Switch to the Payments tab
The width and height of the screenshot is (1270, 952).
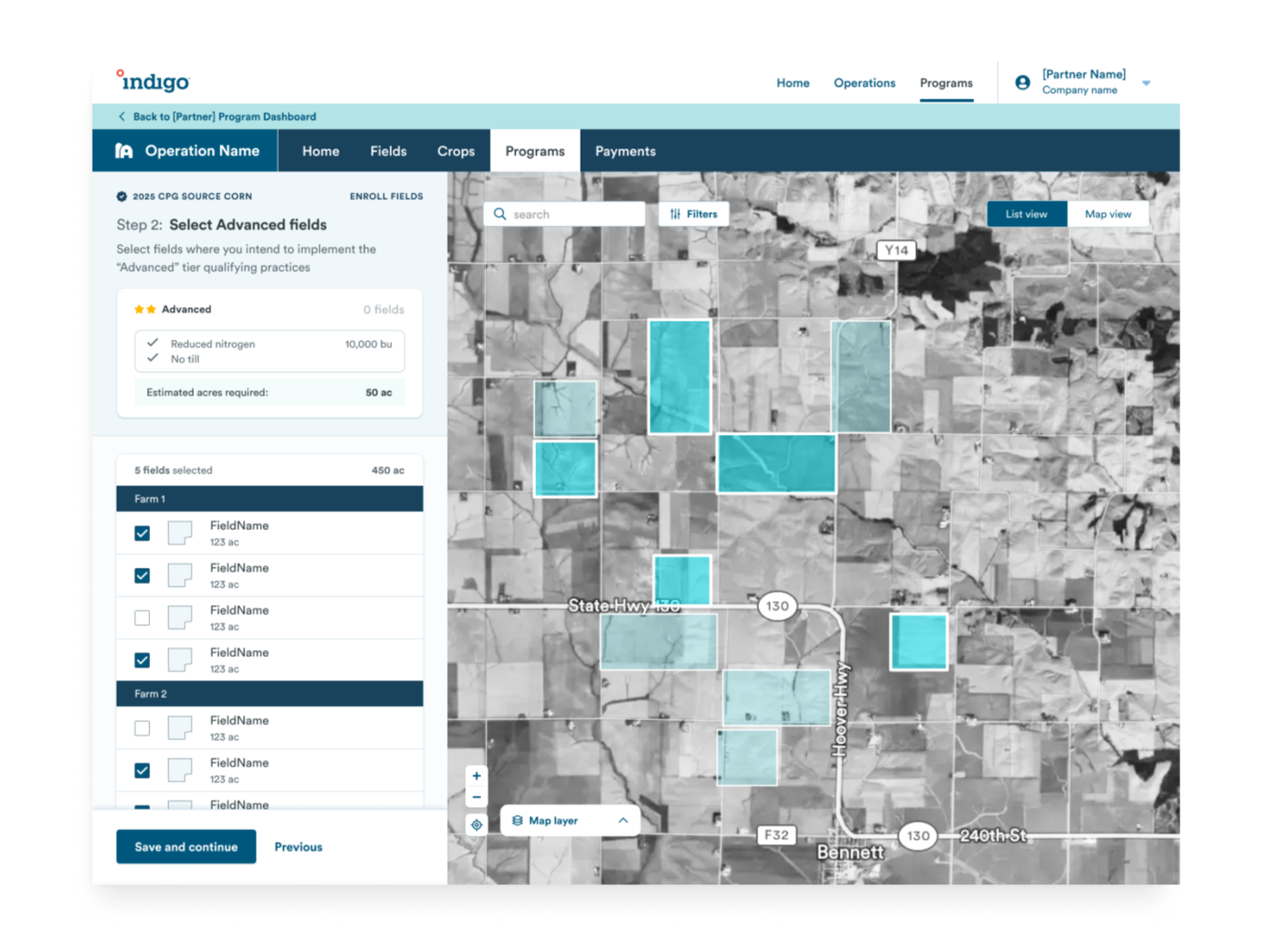(625, 151)
